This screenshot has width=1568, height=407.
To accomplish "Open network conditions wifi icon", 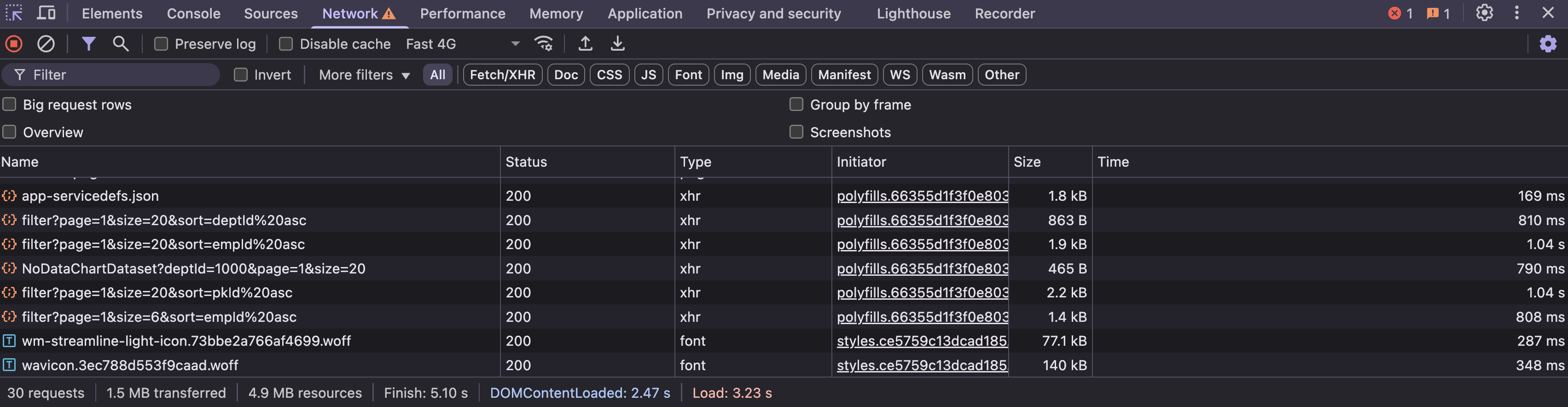I will pyautogui.click(x=543, y=44).
